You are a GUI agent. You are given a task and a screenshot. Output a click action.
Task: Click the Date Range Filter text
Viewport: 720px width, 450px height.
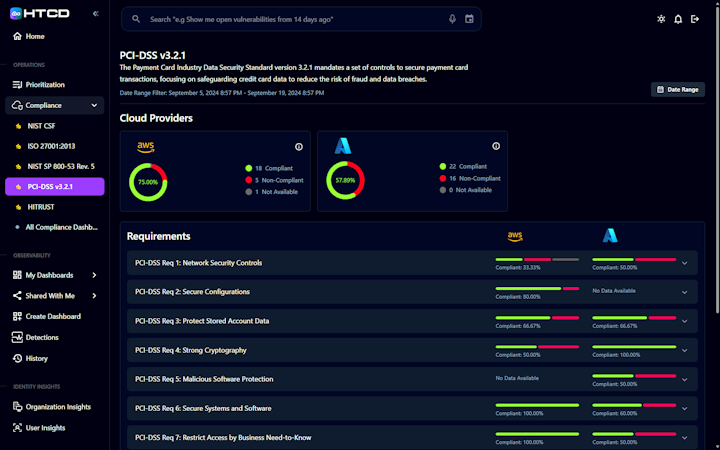pyautogui.click(x=222, y=93)
